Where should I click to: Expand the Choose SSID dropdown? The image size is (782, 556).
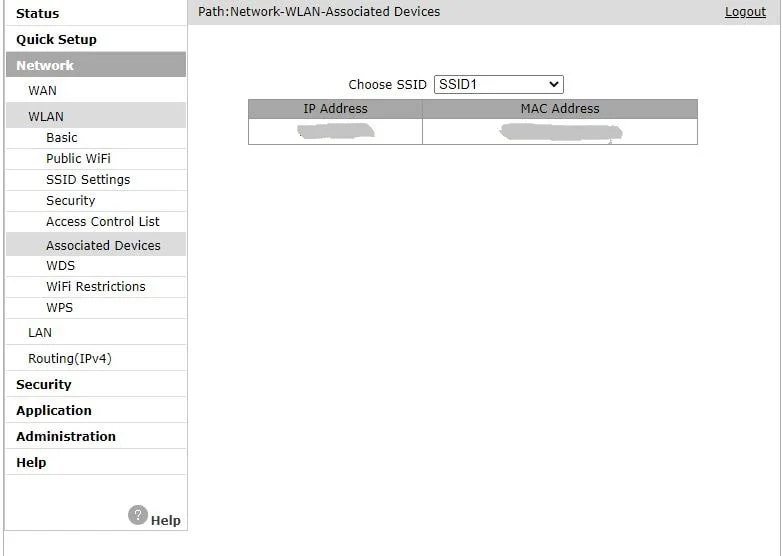point(499,84)
